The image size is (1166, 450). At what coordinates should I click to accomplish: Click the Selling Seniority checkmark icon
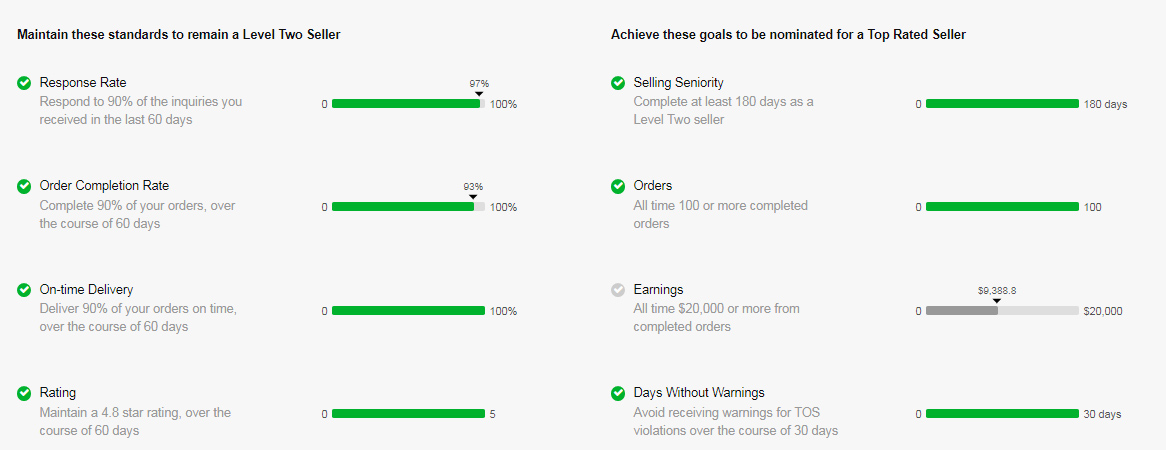[x=618, y=83]
